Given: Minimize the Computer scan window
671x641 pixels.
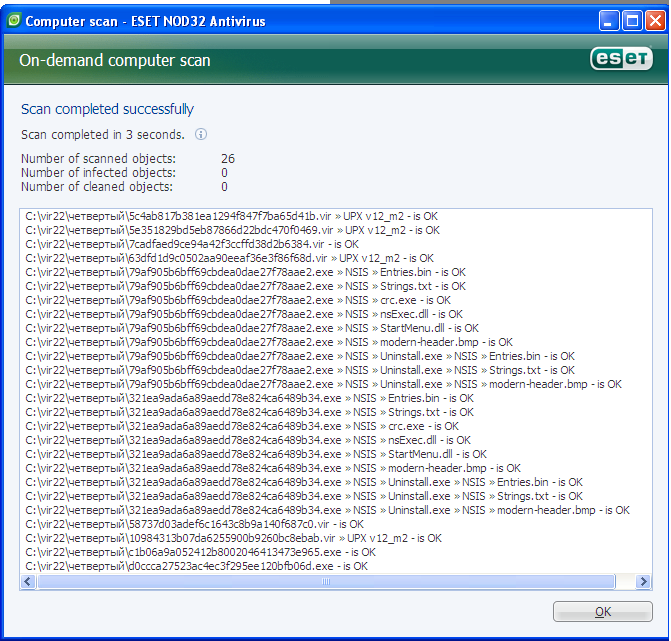Looking at the screenshot, I should (x=609, y=21).
